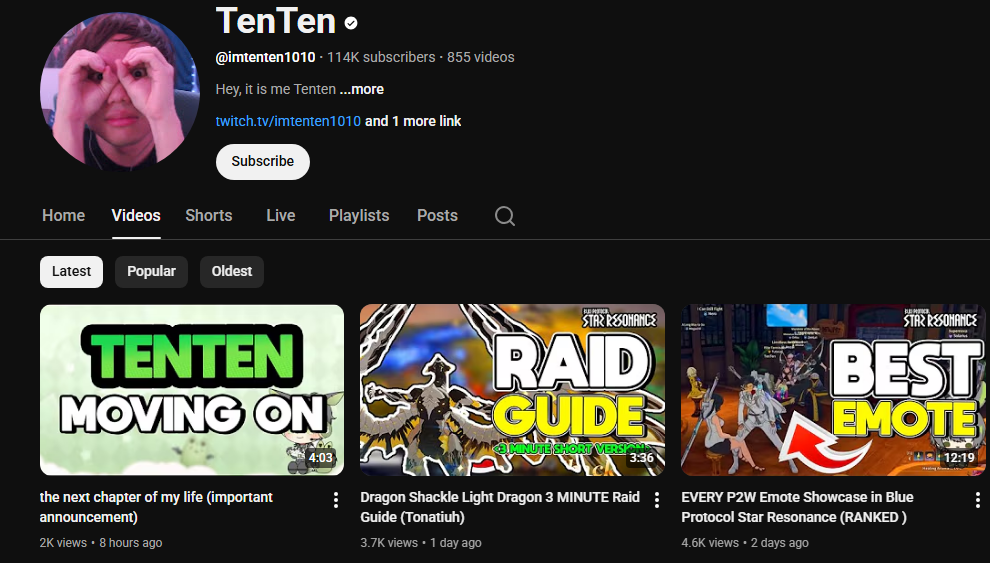Open the Playlists tab

[359, 216]
